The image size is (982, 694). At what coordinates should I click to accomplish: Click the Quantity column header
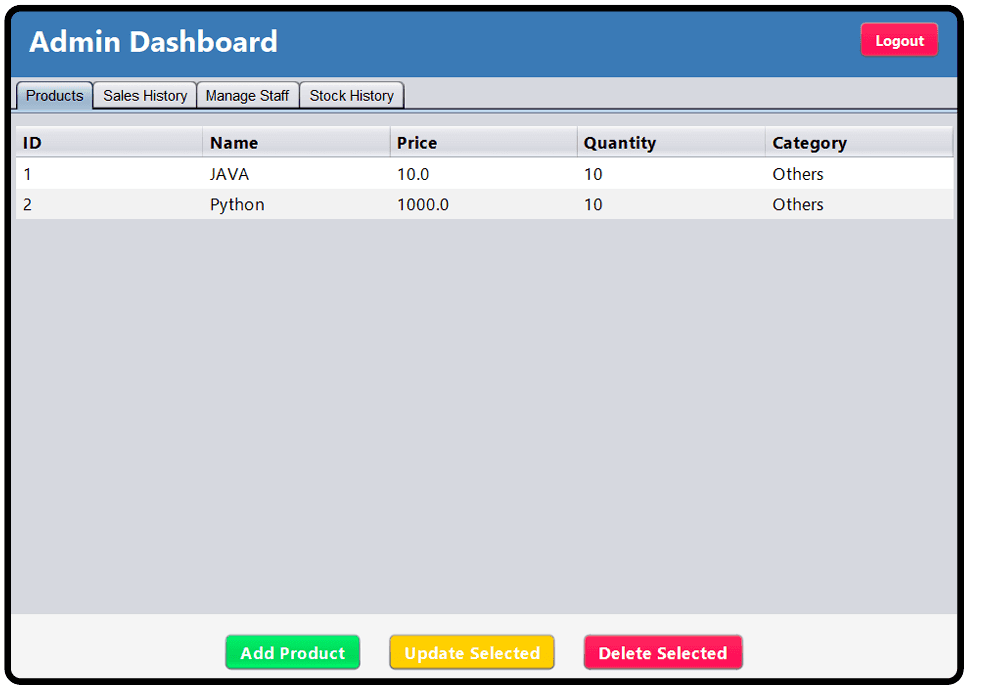point(670,143)
